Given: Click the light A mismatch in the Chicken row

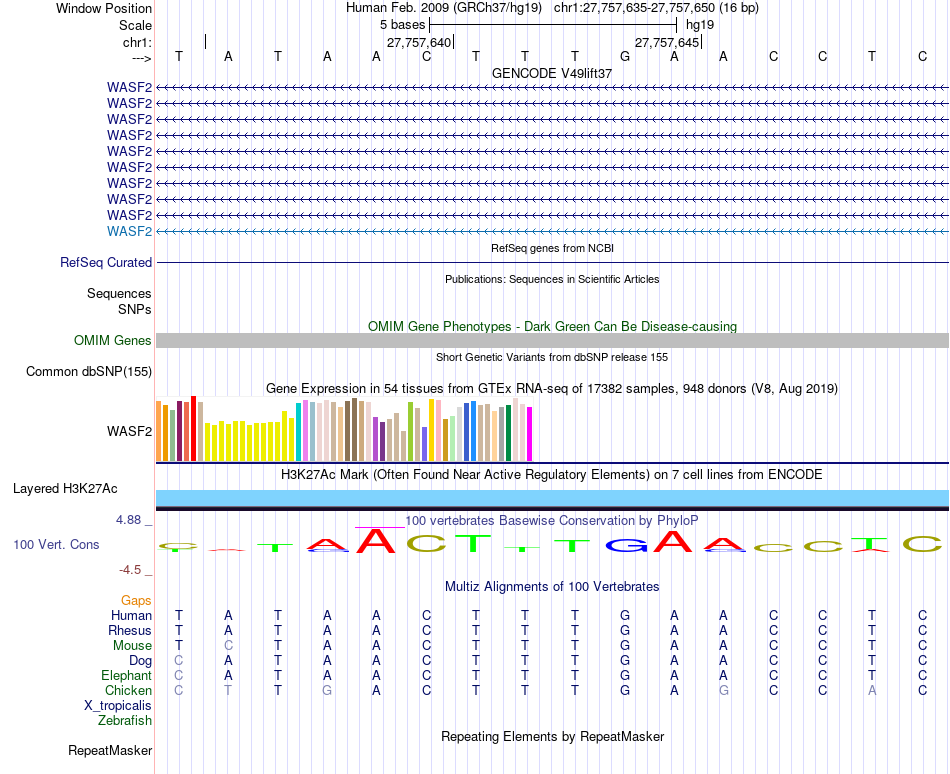Looking at the screenshot, I should (x=872, y=690).
